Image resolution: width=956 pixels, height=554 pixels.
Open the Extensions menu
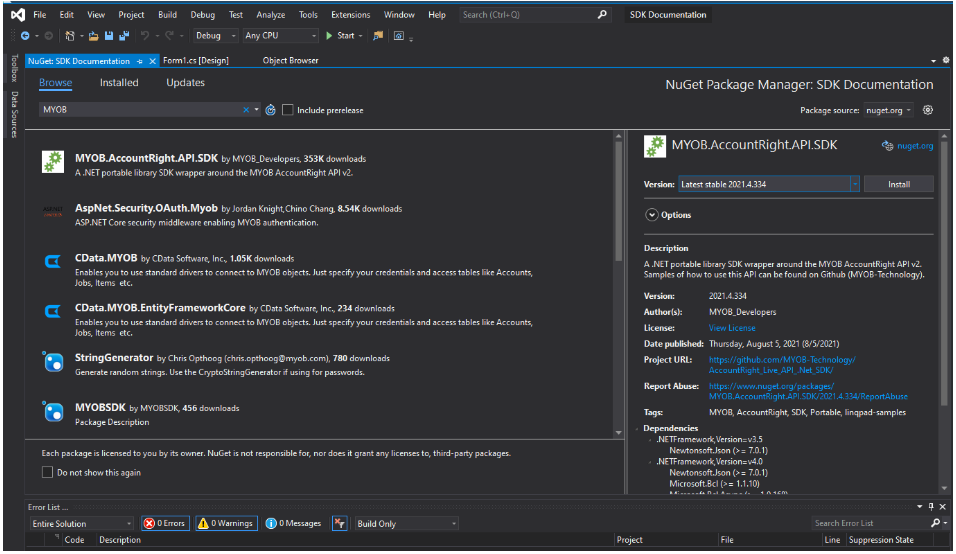(x=351, y=15)
